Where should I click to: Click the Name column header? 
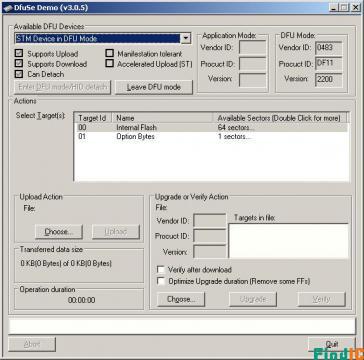click(x=162, y=118)
